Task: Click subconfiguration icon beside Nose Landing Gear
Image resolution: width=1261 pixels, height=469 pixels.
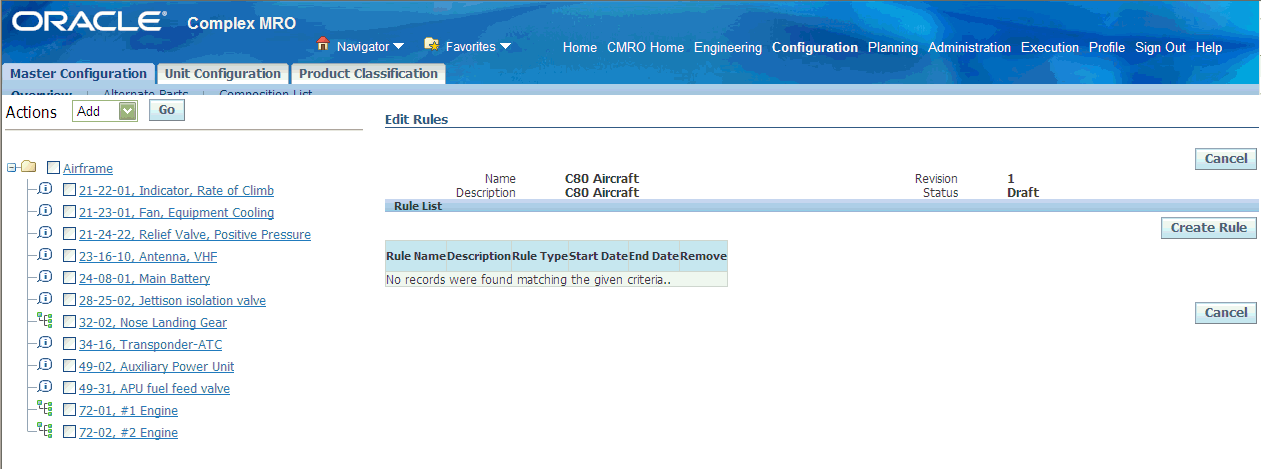Action: click(x=45, y=321)
